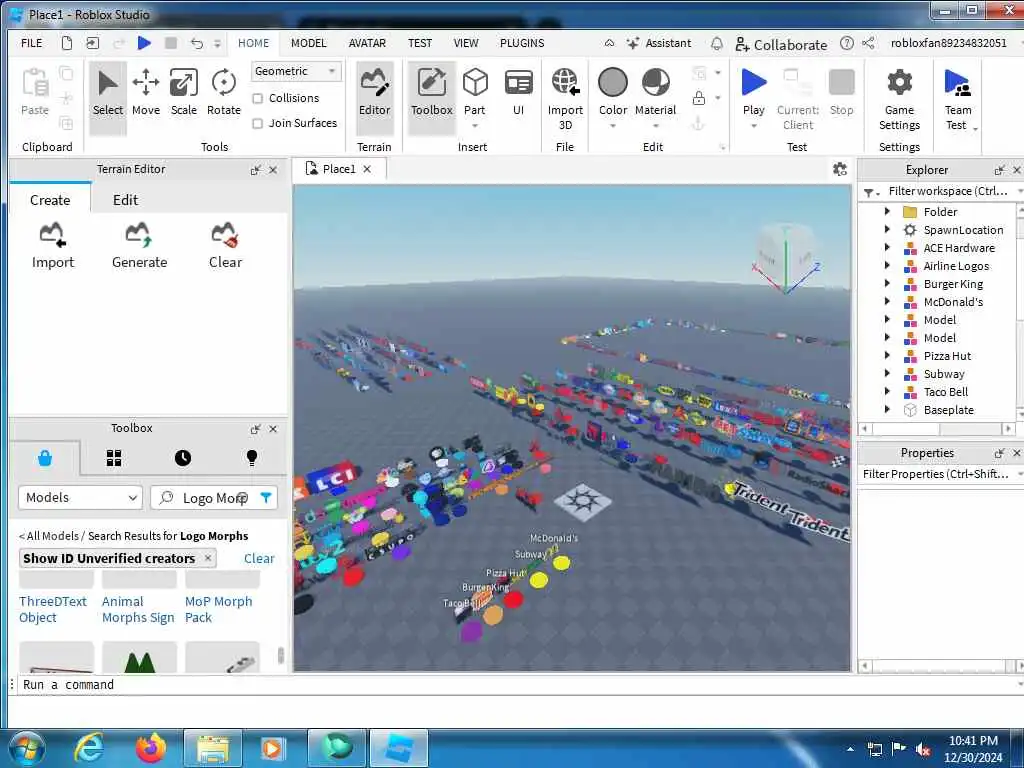
Task: Select Subway in the Explorer tree
Action: (944, 374)
